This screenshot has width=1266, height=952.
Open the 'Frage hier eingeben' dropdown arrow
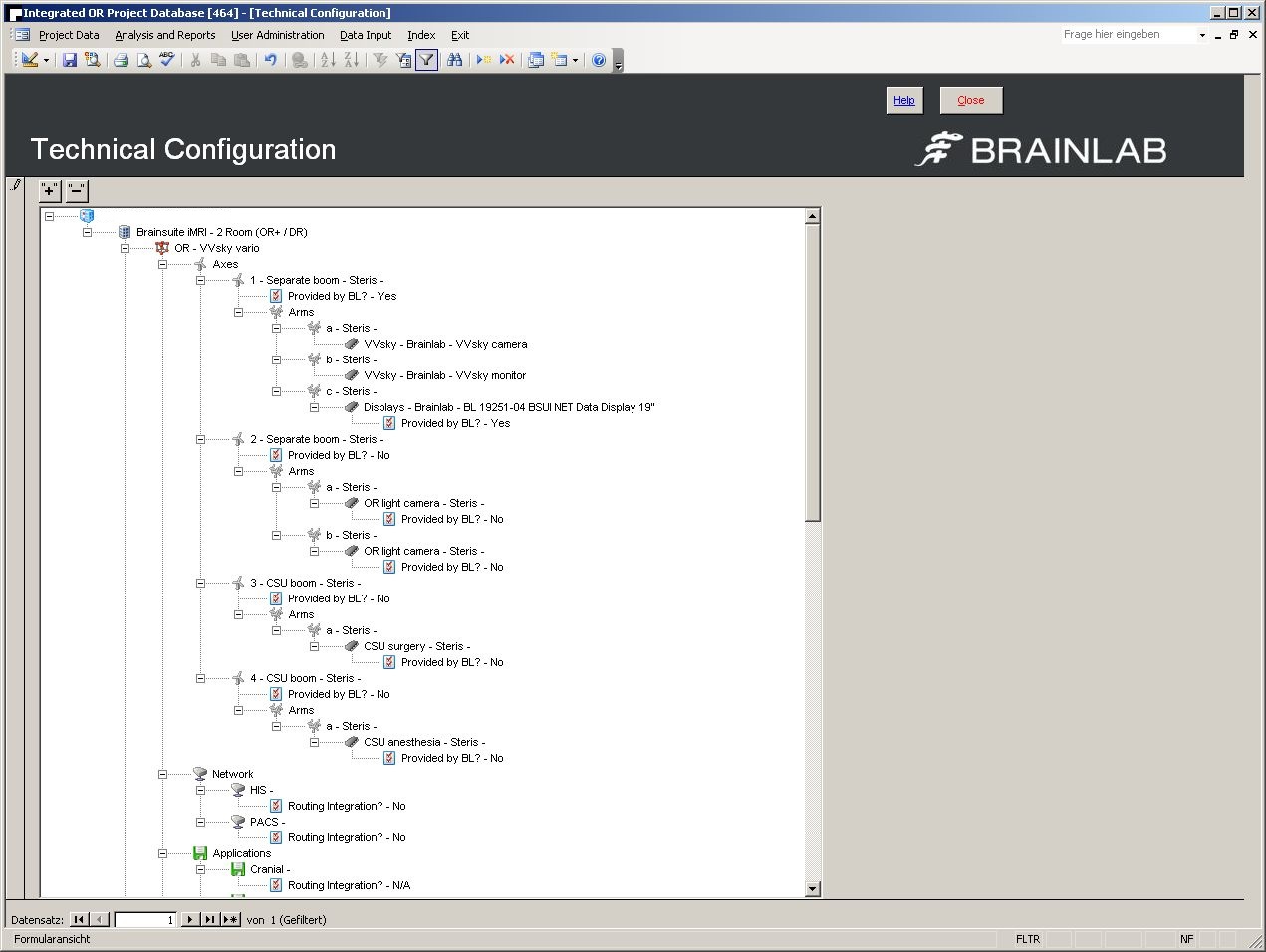(x=1202, y=35)
